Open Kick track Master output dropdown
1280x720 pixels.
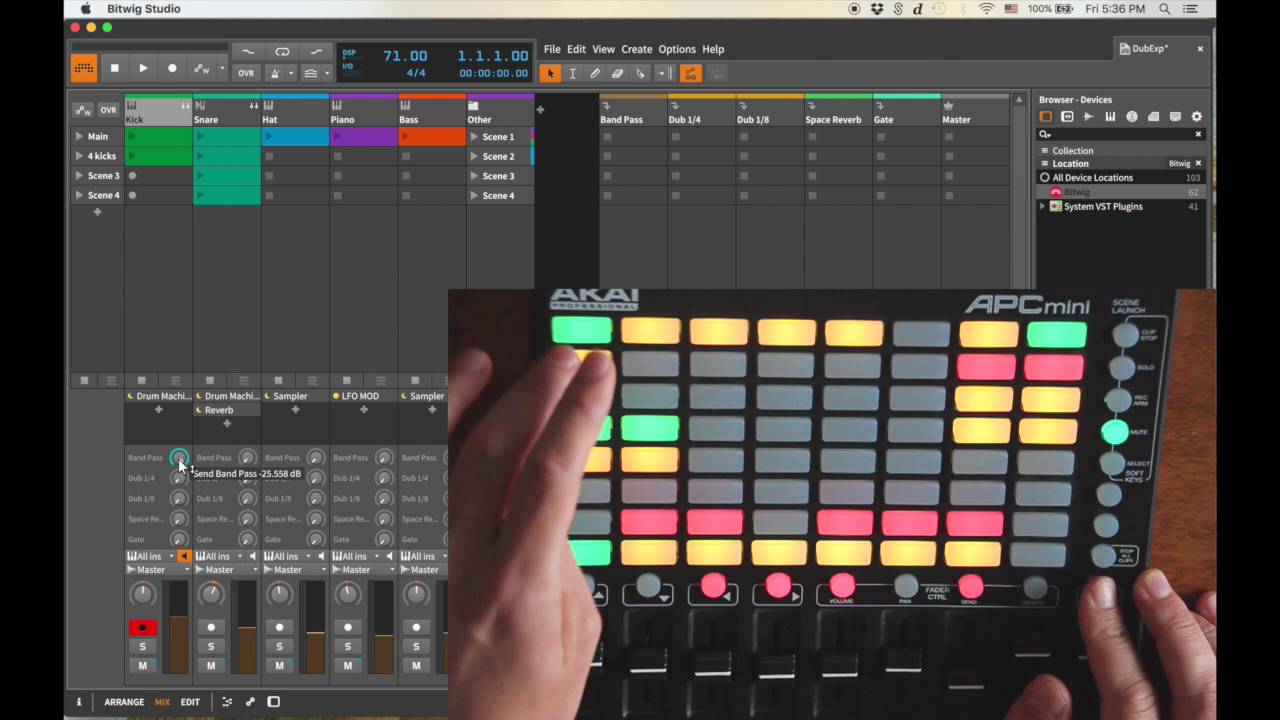(158, 570)
